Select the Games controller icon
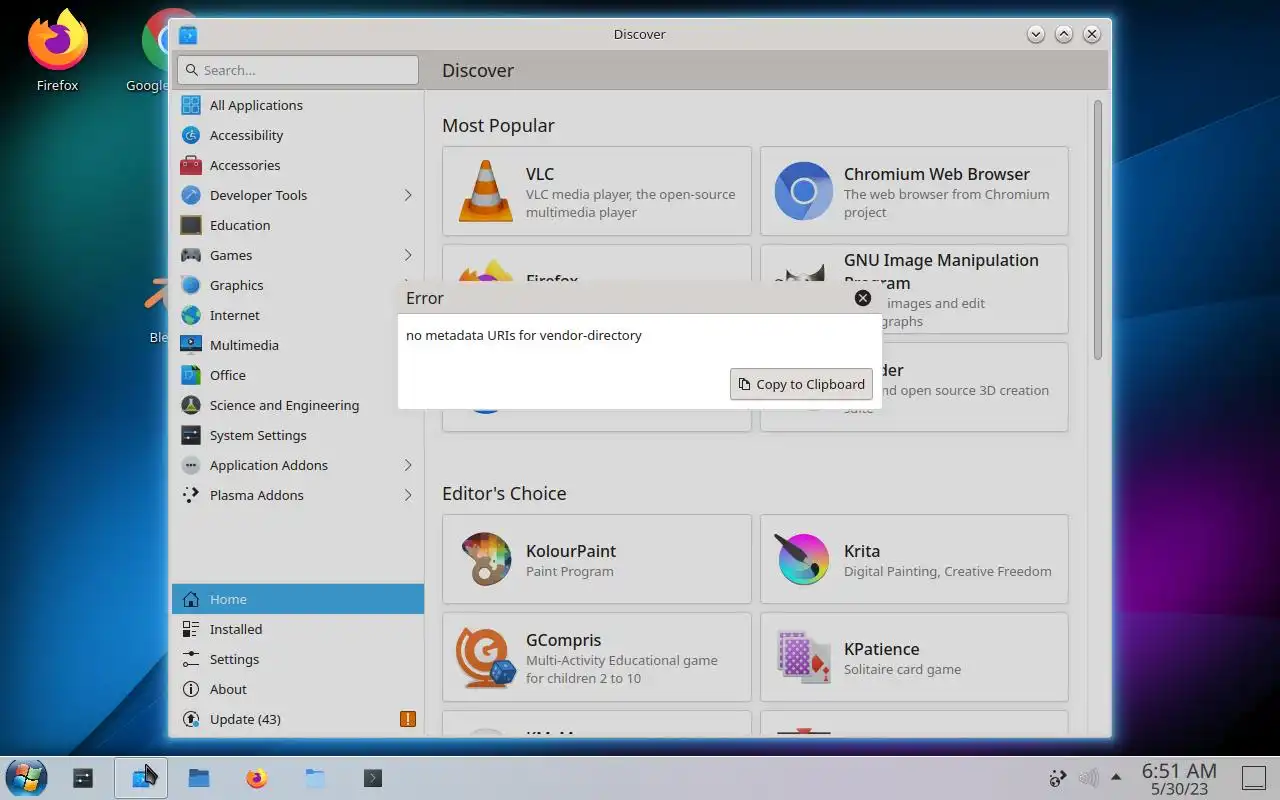The width and height of the screenshot is (1280, 800). tap(191, 255)
